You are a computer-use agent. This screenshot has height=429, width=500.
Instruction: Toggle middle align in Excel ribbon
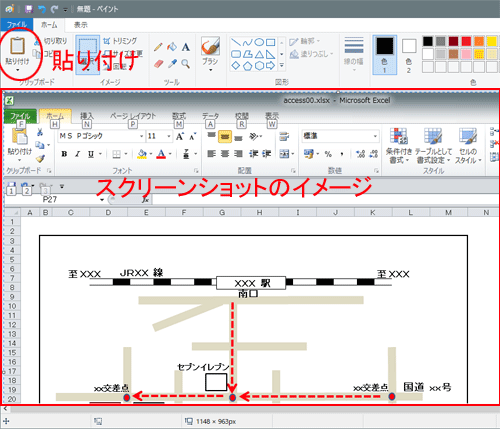225,136
